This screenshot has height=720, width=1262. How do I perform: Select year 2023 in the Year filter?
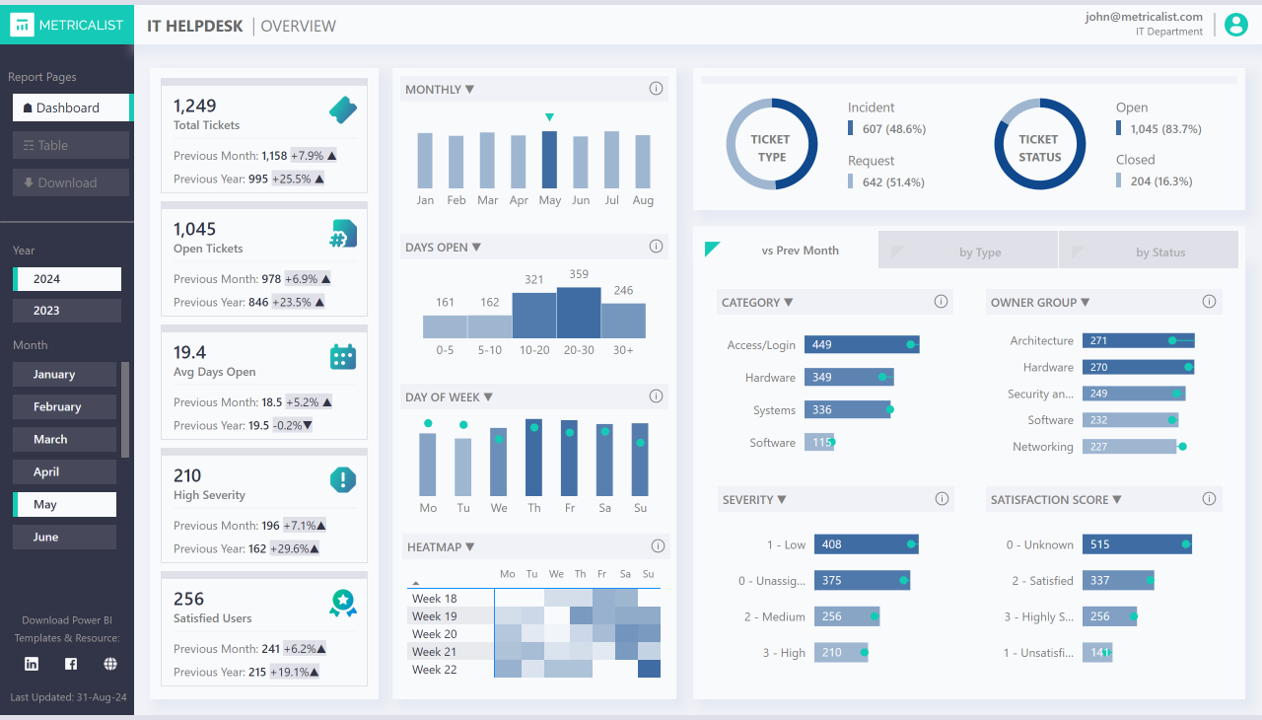(x=66, y=311)
